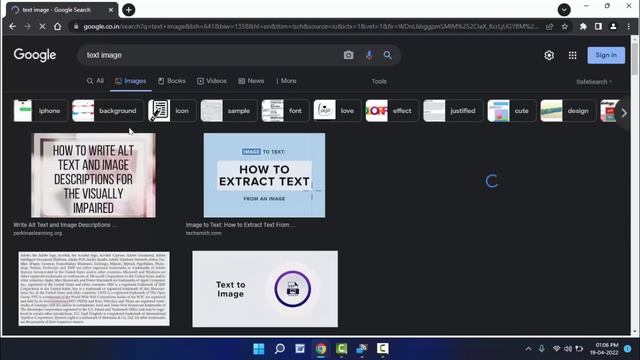The height and width of the screenshot is (360, 640).
Task: Open the Tools filter options
Action: (x=379, y=82)
